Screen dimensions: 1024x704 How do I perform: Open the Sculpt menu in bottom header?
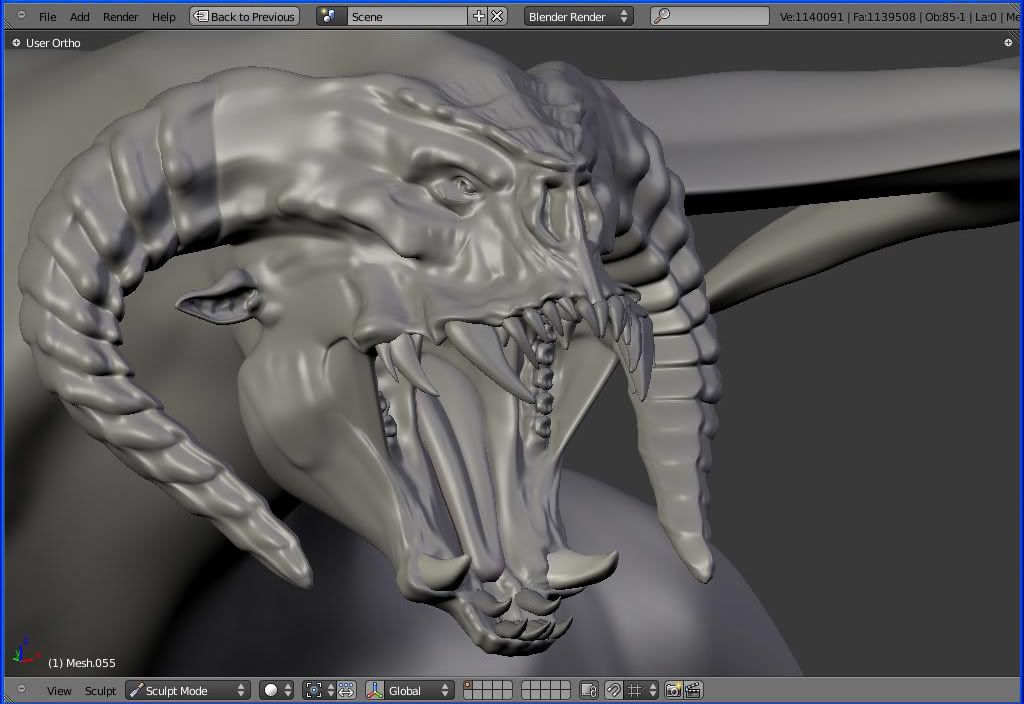point(100,690)
